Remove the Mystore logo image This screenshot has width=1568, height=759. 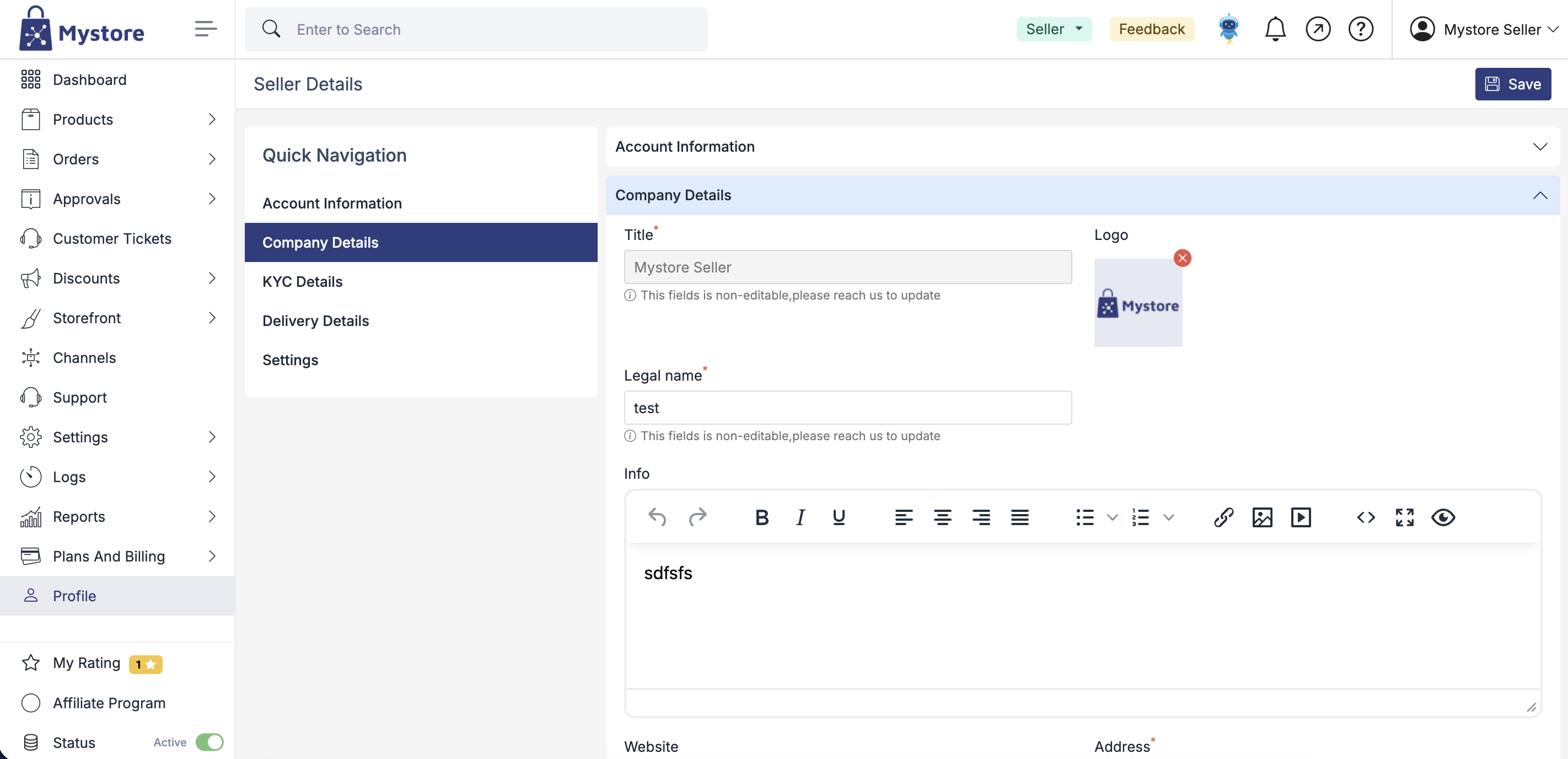click(1182, 258)
